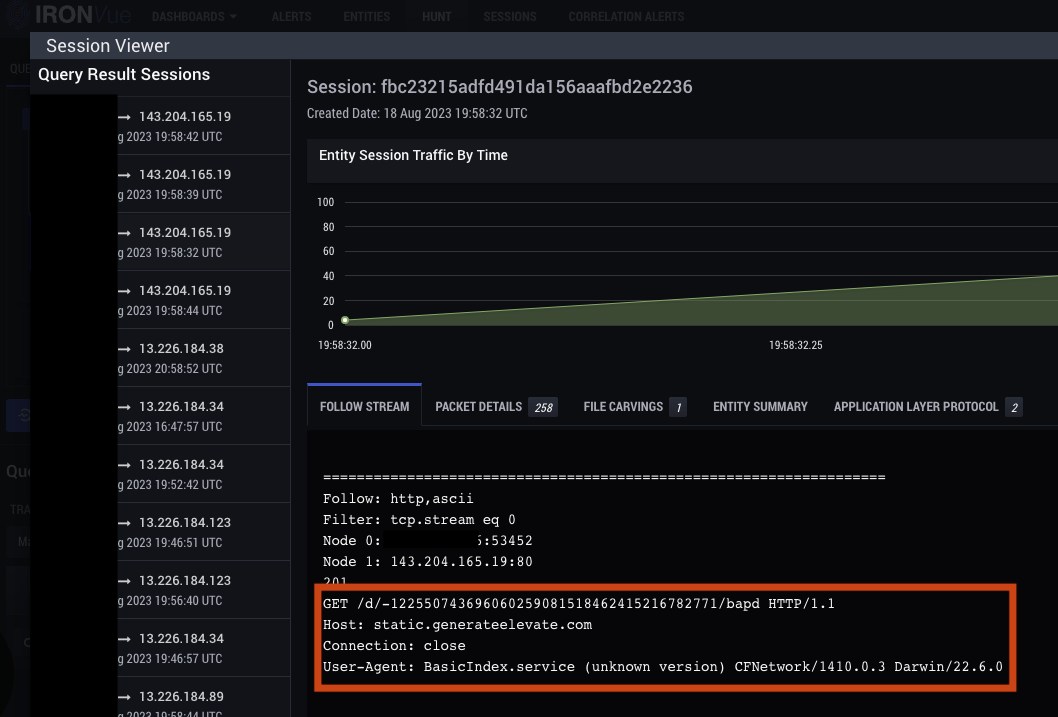Open the Entity Summary tab
1058x717 pixels.
(x=760, y=407)
